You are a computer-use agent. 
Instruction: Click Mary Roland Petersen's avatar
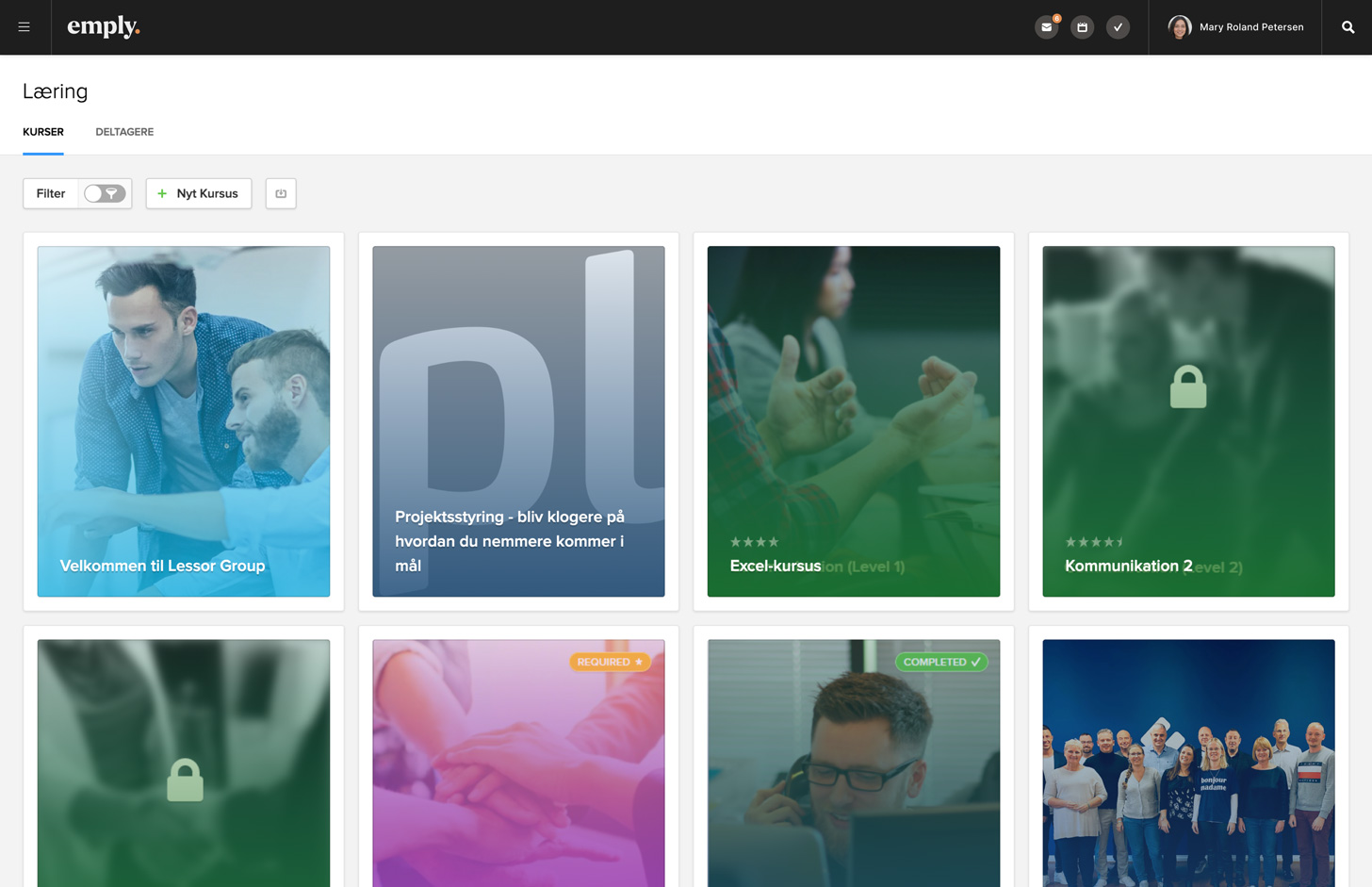(1180, 27)
